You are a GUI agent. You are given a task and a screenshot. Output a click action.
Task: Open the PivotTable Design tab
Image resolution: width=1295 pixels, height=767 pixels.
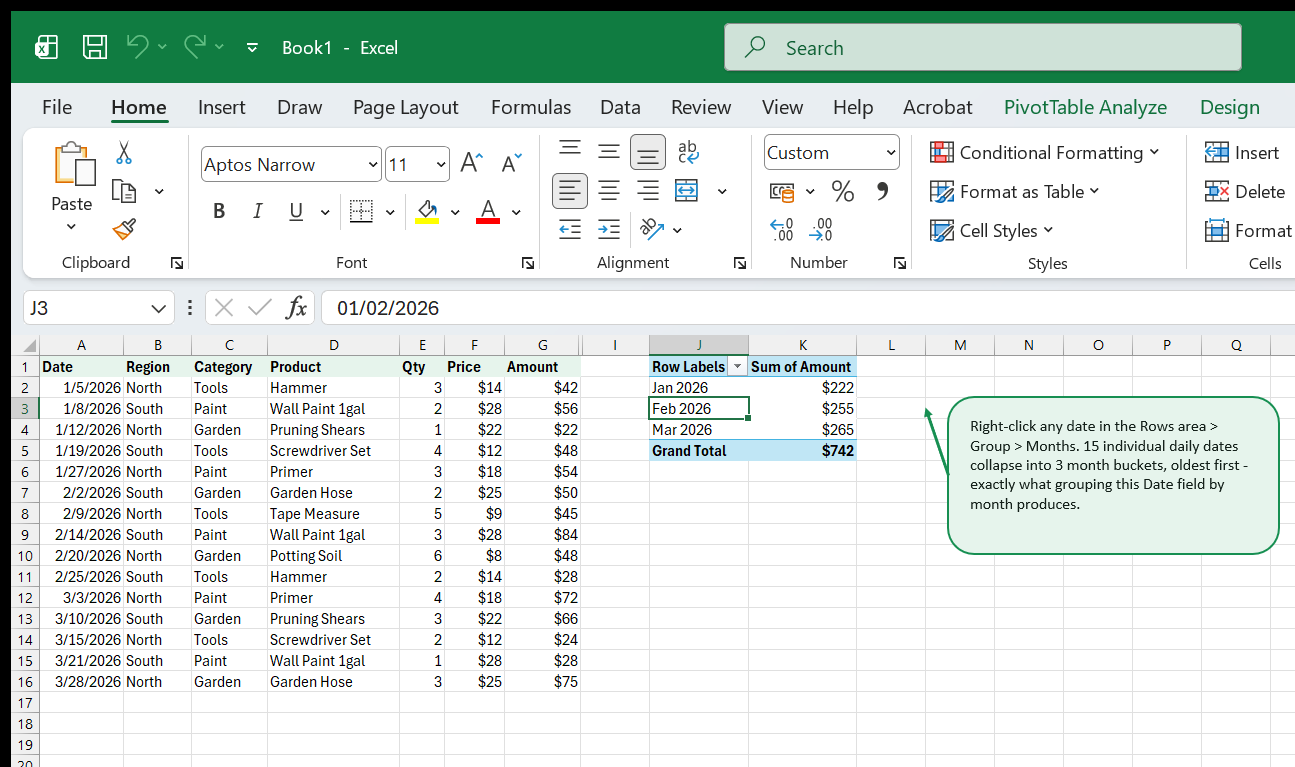1230,107
